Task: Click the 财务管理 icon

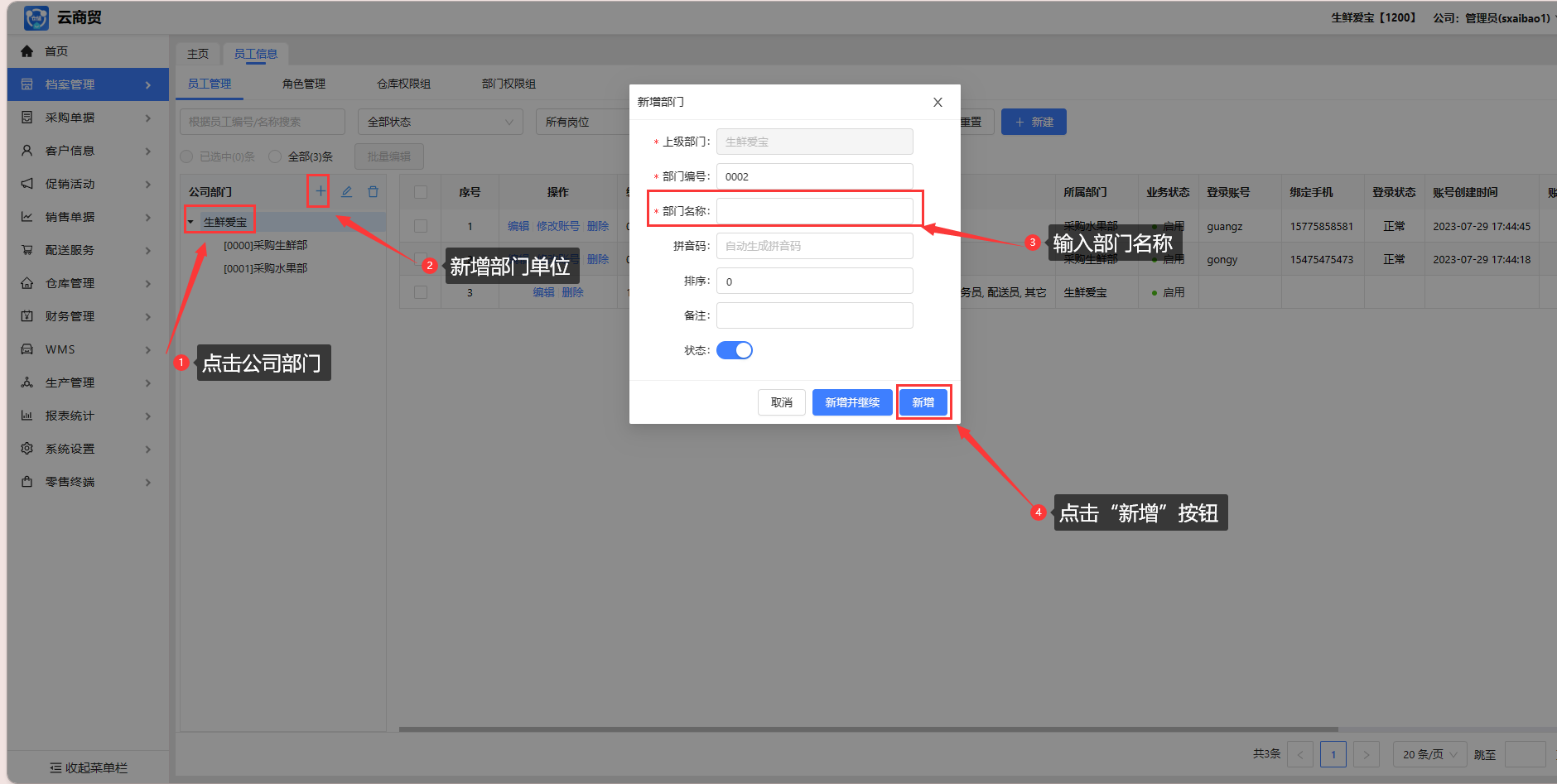Action: (27, 316)
